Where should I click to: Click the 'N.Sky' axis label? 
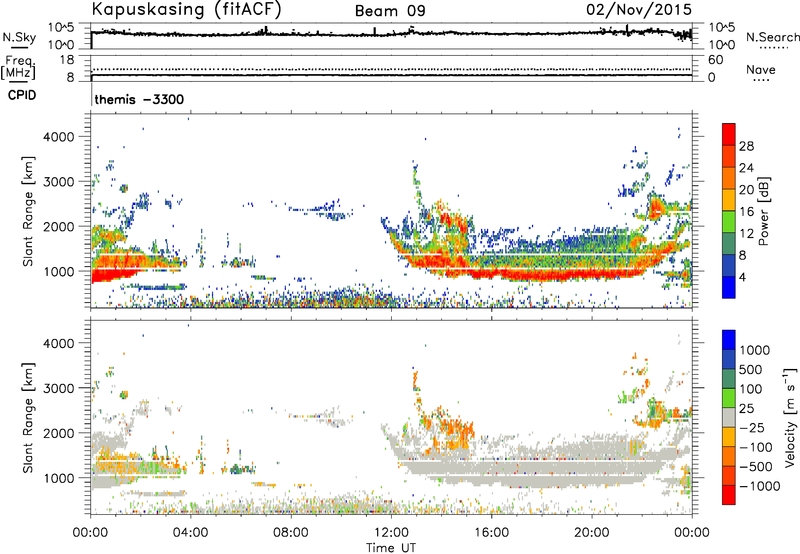click(x=19, y=37)
